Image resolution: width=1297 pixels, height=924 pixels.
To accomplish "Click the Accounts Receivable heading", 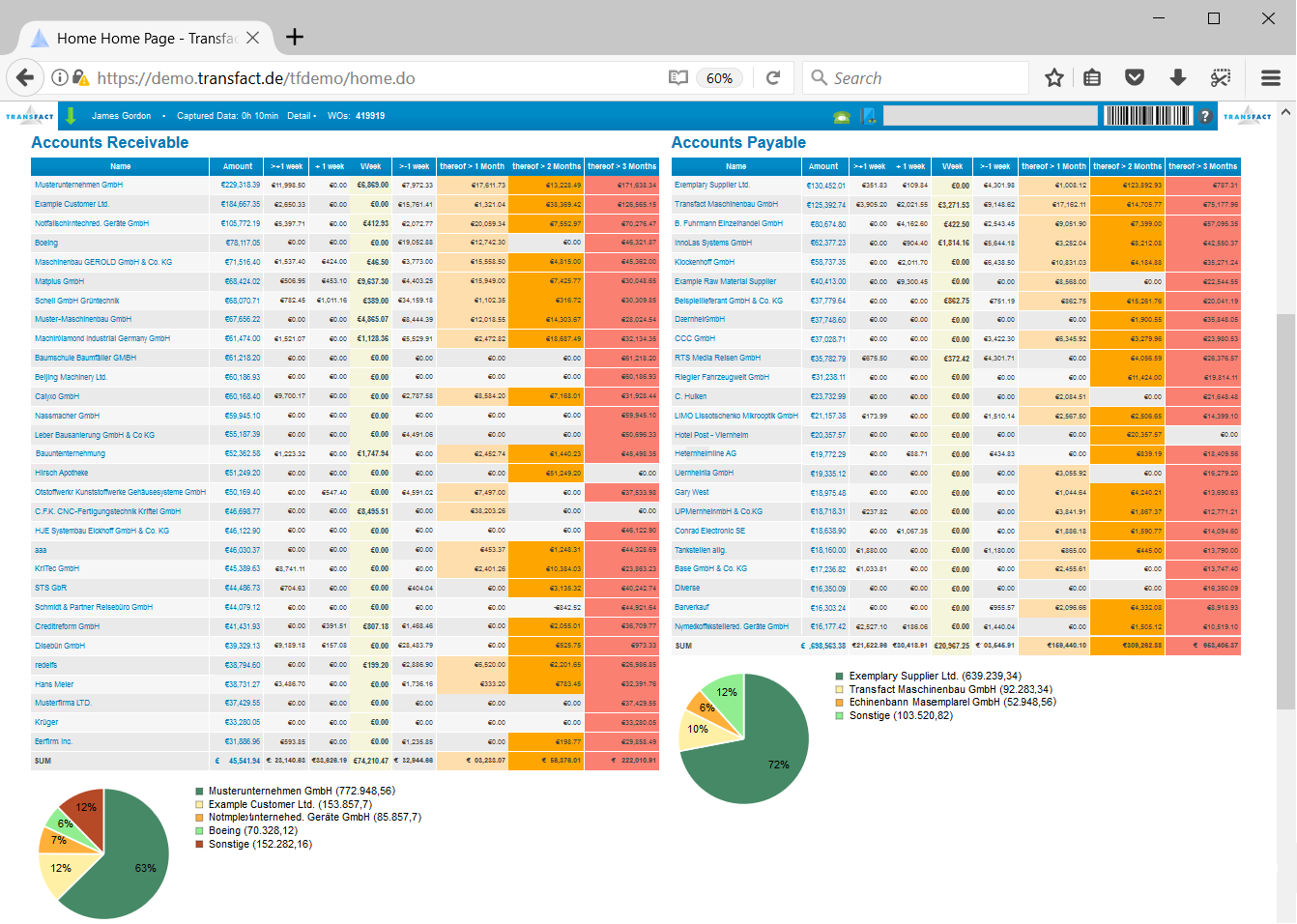I will click(110, 142).
